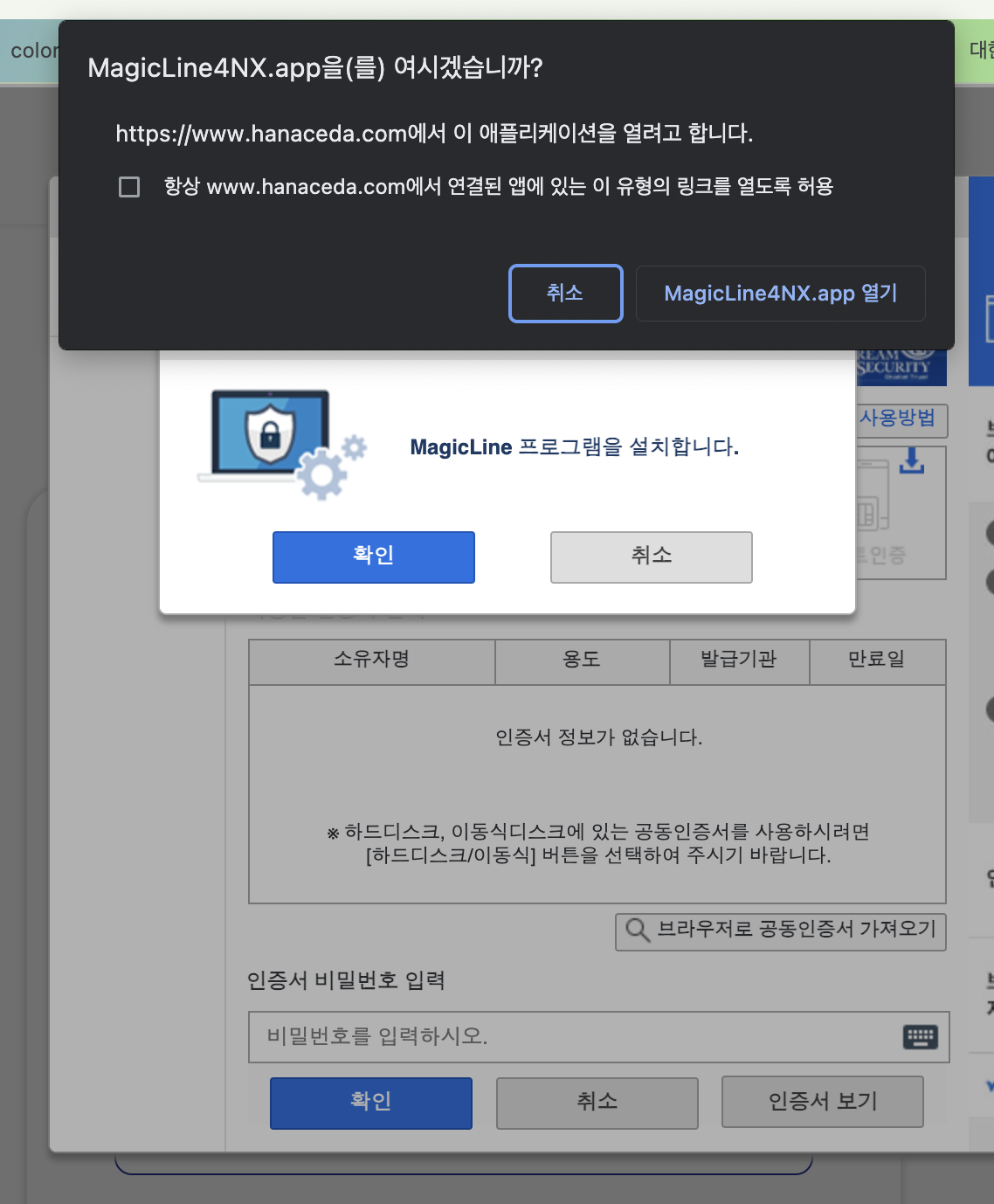The height and width of the screenshot is (1204, 994).
Task: Click the smart card authentication icon
Action: pos(873,507)
